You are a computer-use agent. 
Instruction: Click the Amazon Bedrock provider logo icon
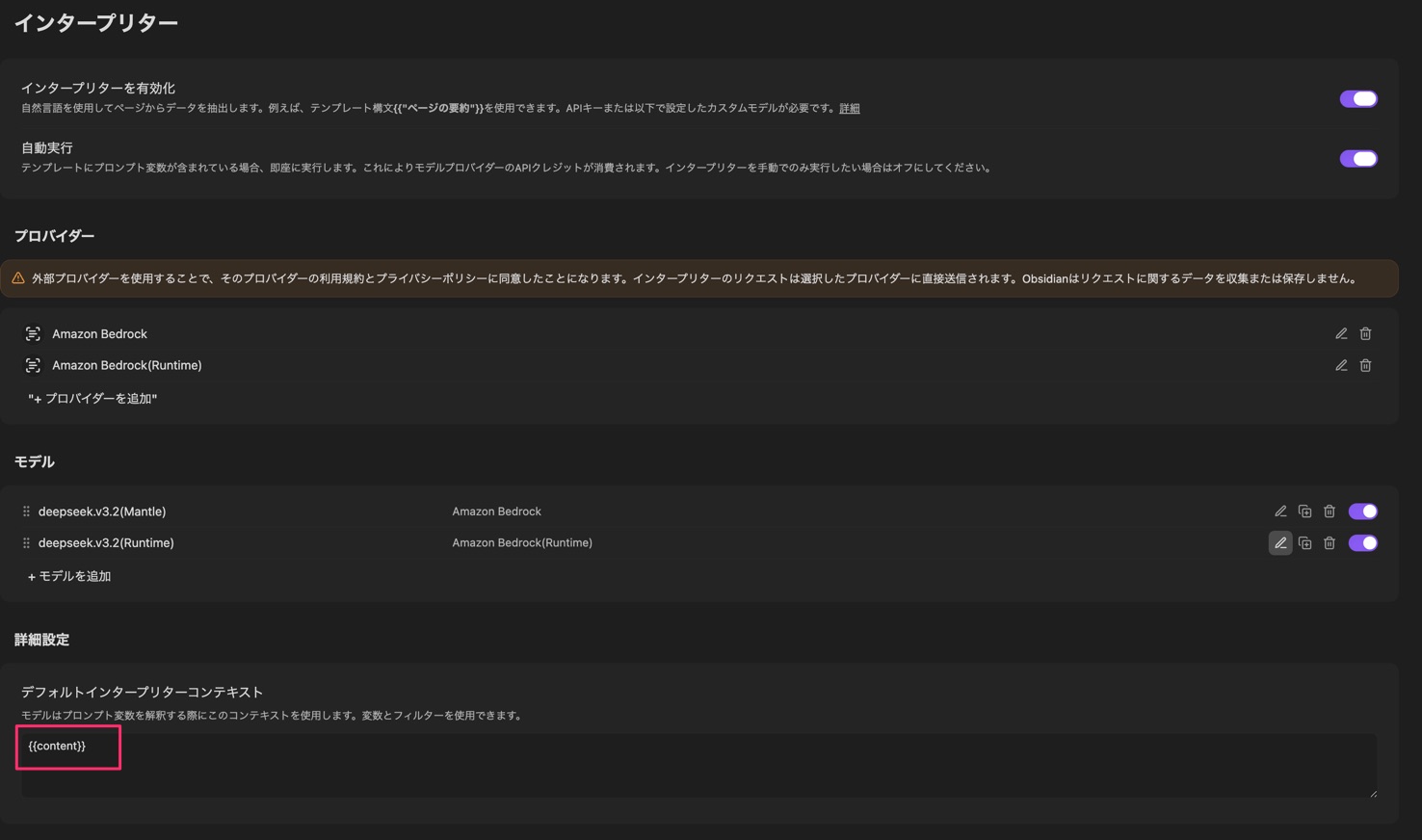tap(34, 333)
